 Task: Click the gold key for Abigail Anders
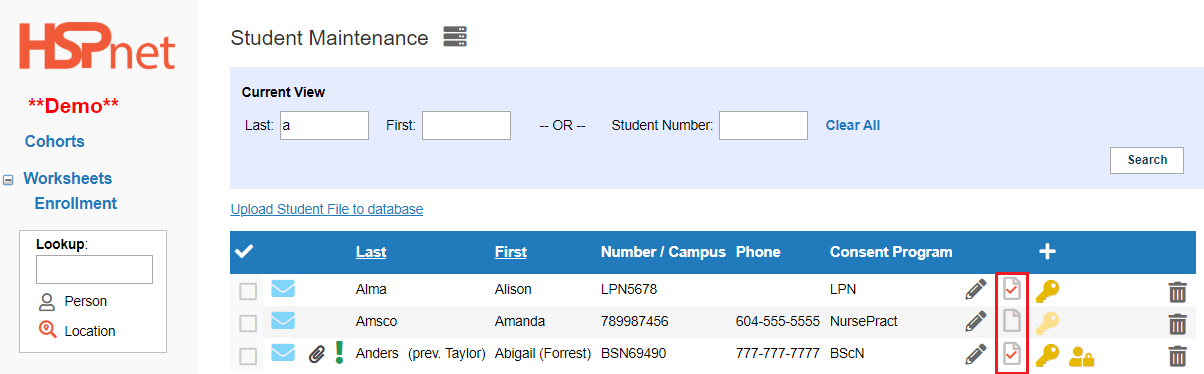point(1047,354)
